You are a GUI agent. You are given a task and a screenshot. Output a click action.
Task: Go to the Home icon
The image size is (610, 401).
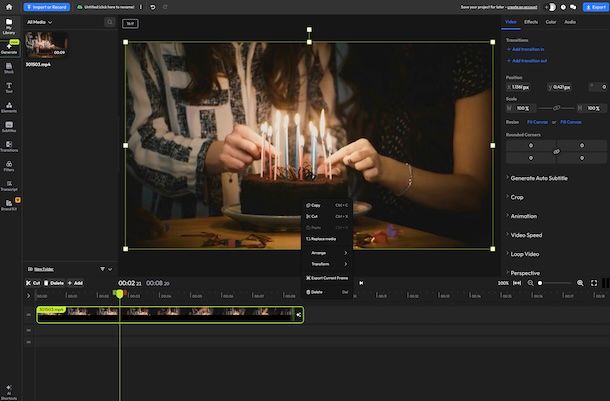9,7
